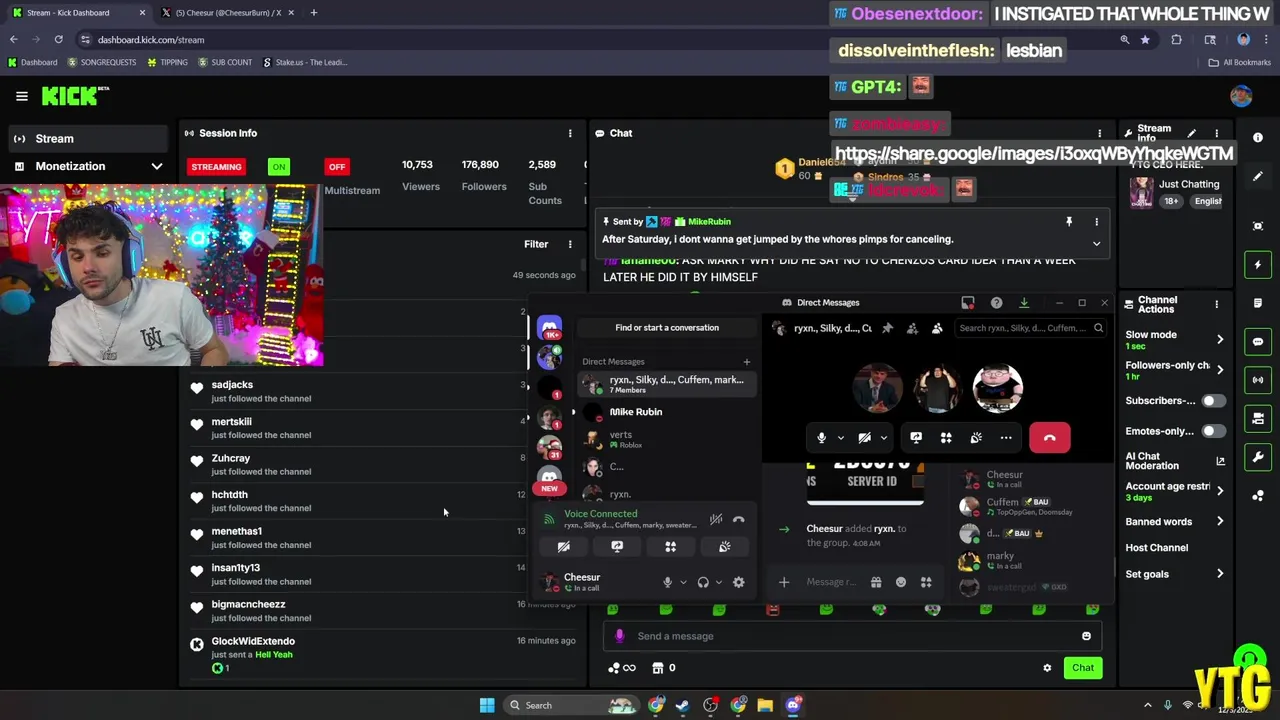Open Discord Help question mark icon
1280x720 pixels.
[996, 303]
